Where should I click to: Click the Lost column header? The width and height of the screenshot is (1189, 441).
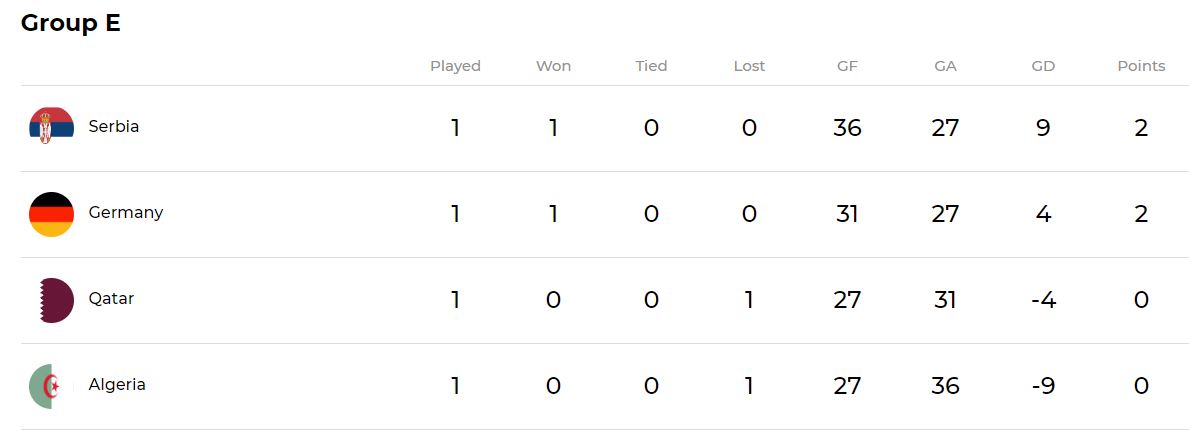click(749, 66)
